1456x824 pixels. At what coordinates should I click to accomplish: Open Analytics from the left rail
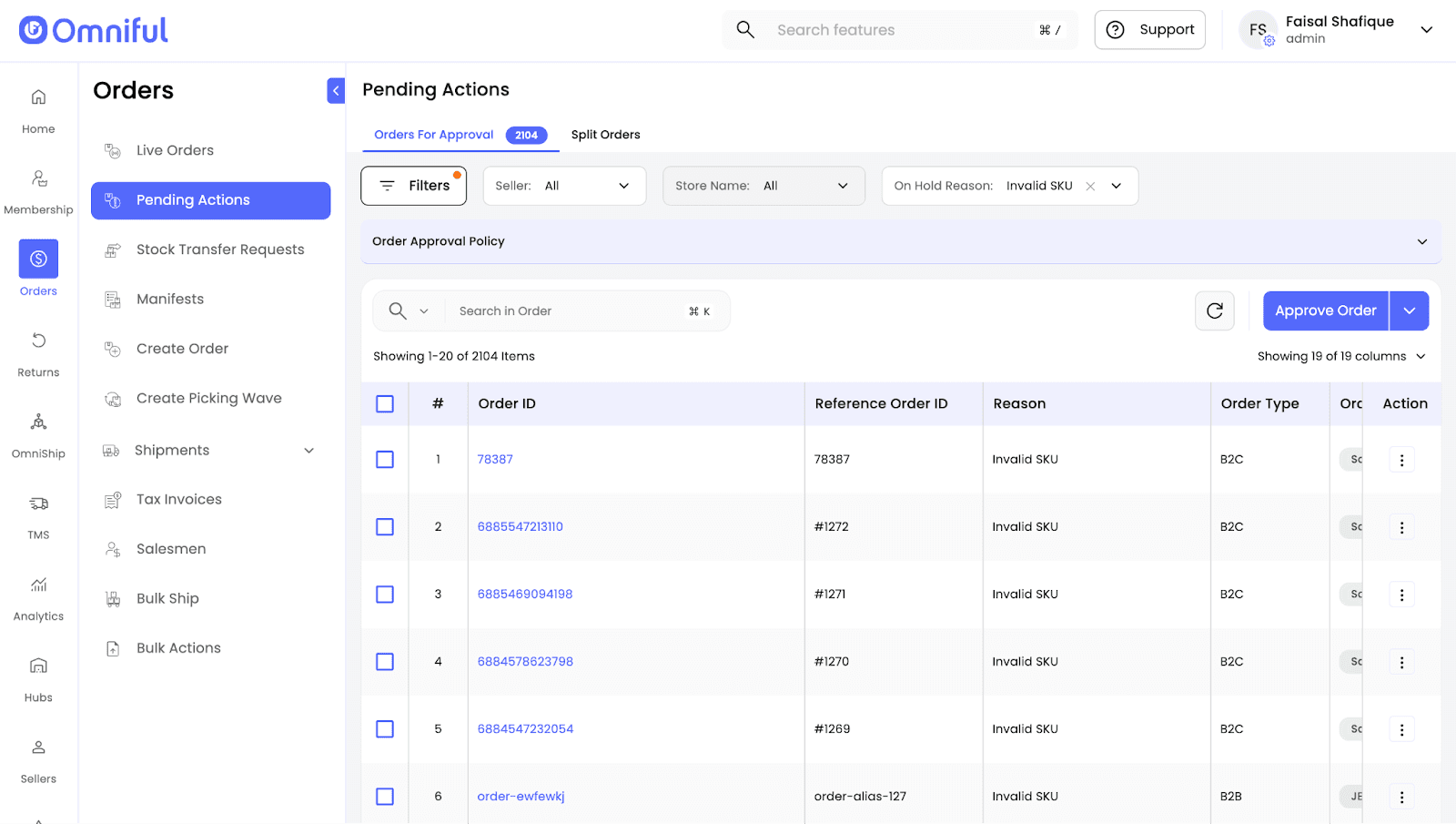click(x=38, y=597)
